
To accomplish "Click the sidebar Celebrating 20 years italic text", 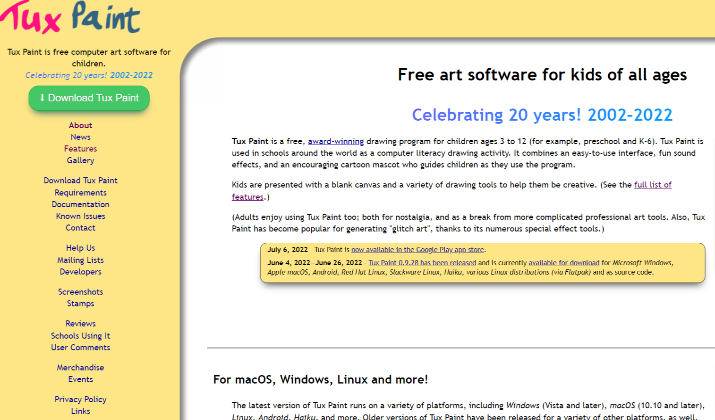I will (89, 75).
